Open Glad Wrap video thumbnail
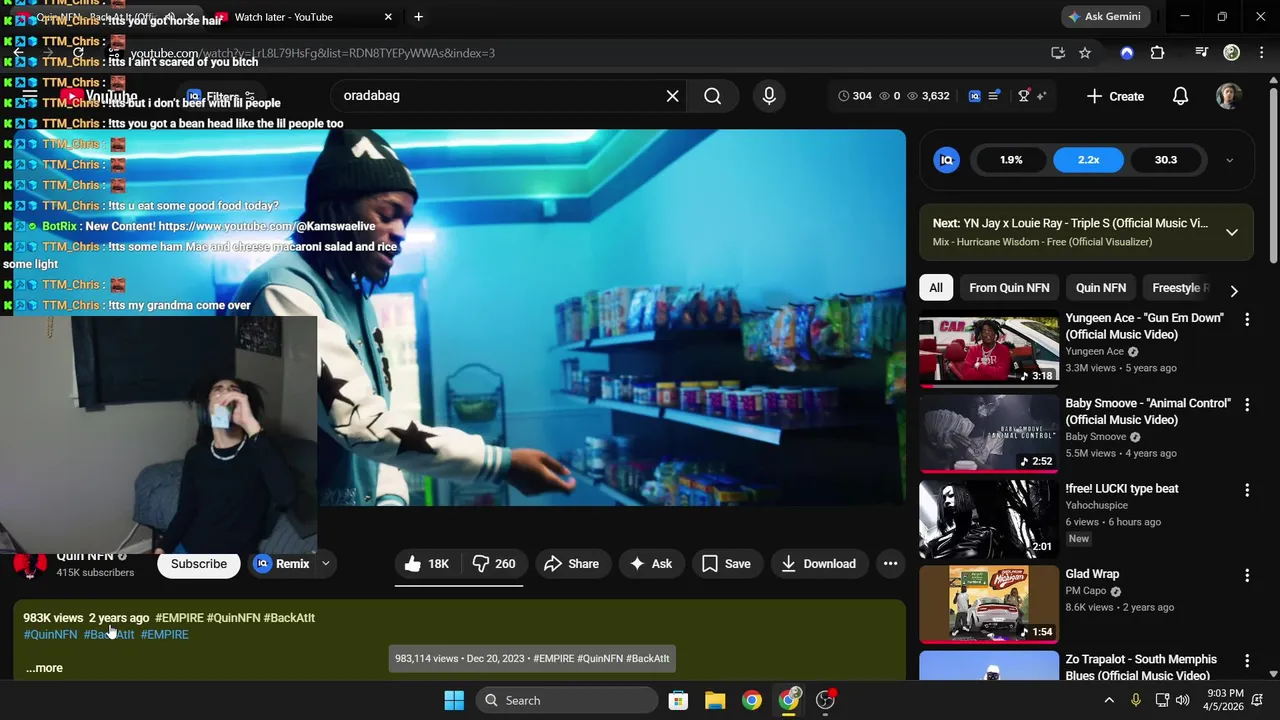The width and height of the screenshot is (1280, 720). tap(988, 605)
